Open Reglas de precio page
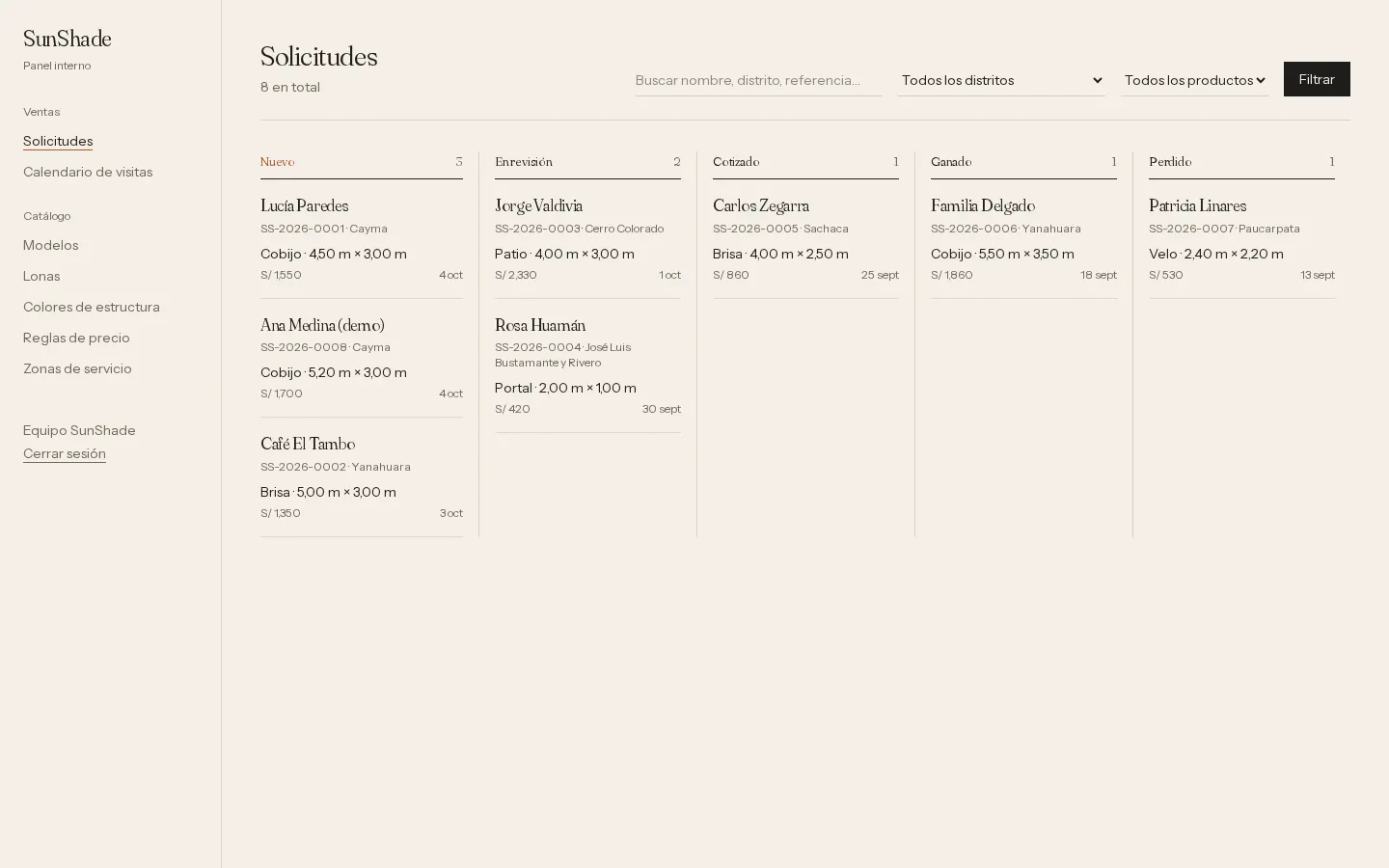The height and width of the screenshot is (868, 1389). point(76,338)
